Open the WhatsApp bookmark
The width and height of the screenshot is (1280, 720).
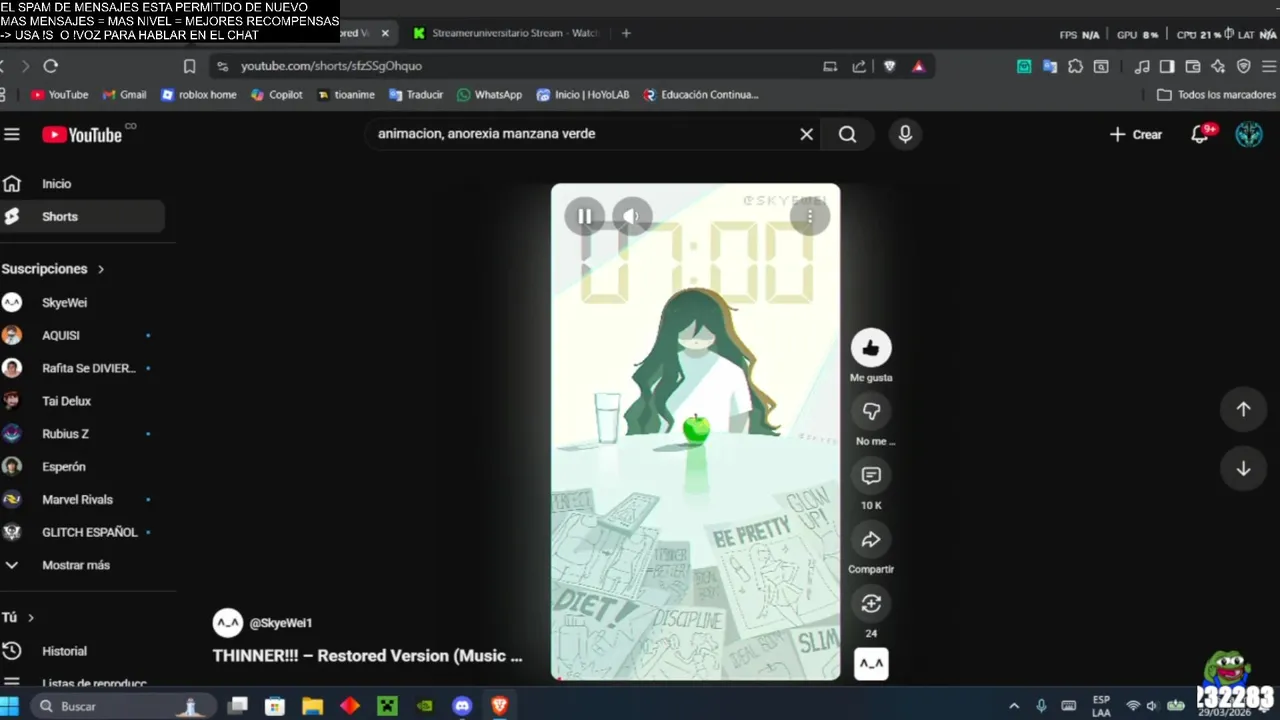[x=489, y=95]
